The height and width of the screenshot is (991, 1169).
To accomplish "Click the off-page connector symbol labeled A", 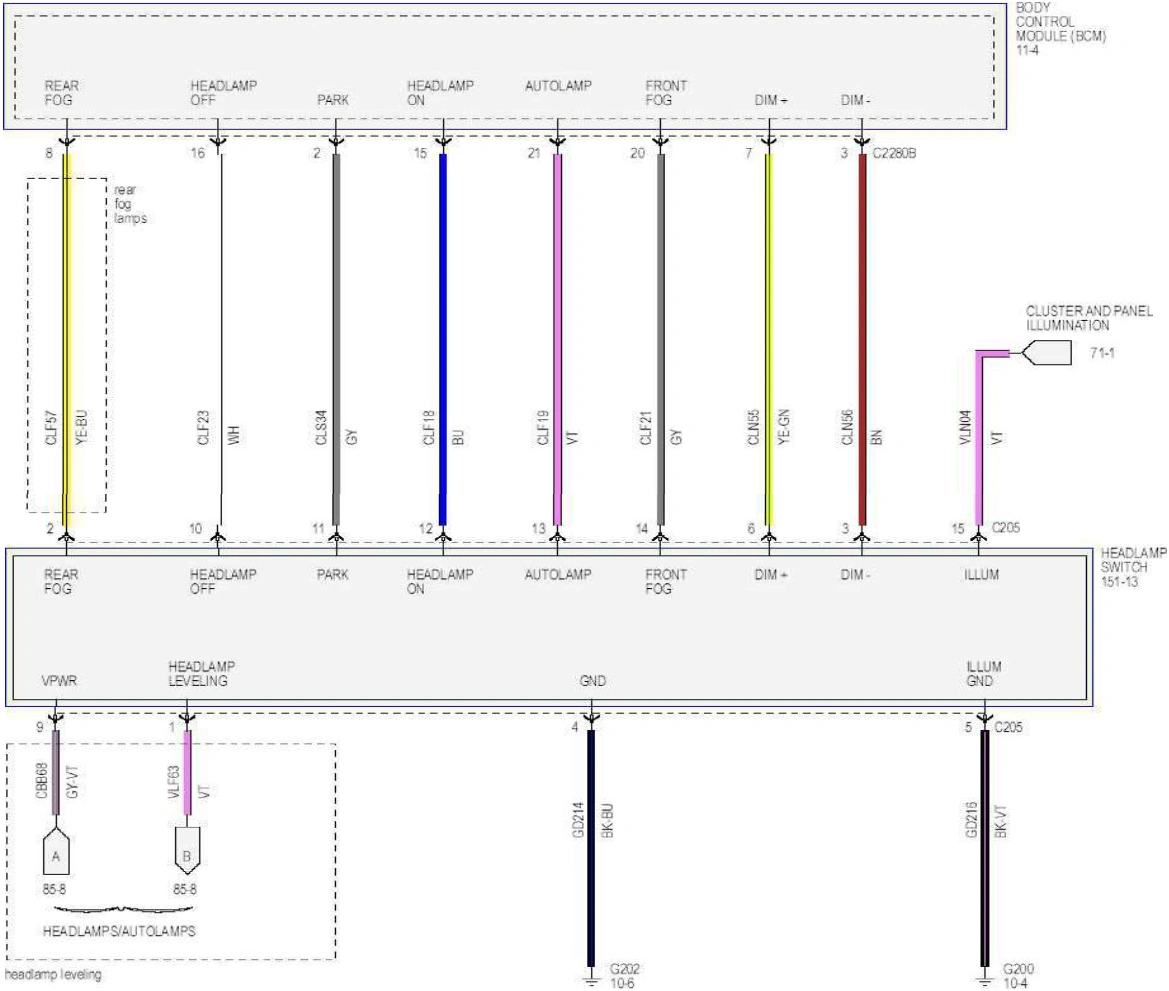I will point(56,851).
